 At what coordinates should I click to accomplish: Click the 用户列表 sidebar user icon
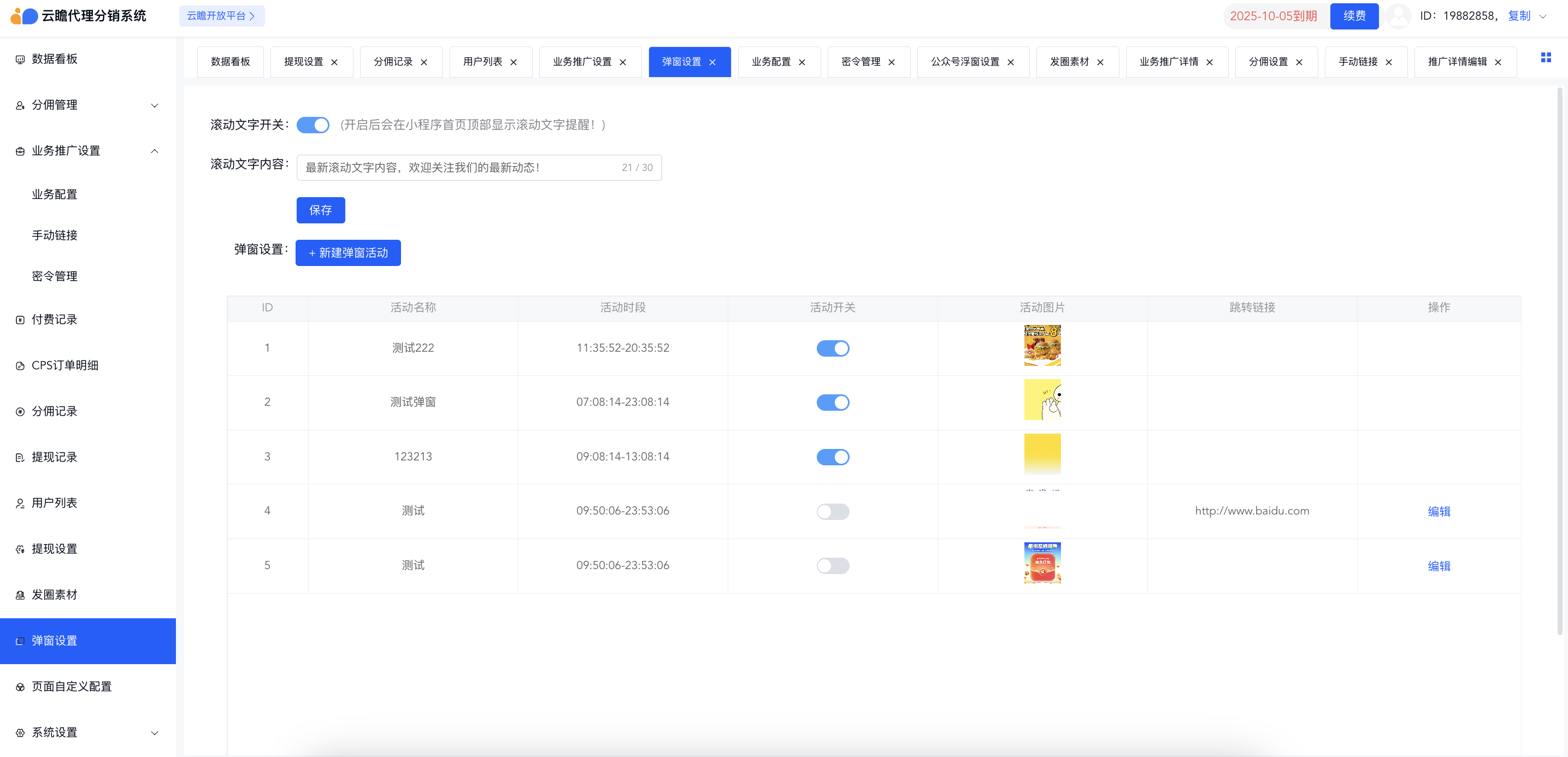tap(20, 503)
